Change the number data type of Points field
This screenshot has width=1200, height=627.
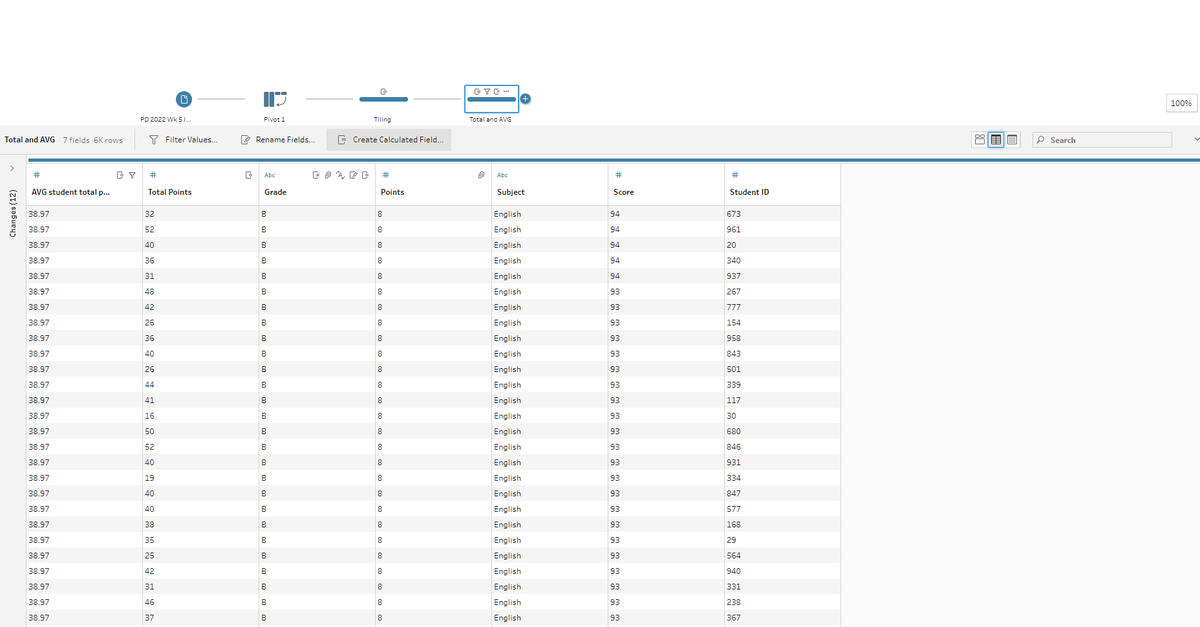pos(386,175)
